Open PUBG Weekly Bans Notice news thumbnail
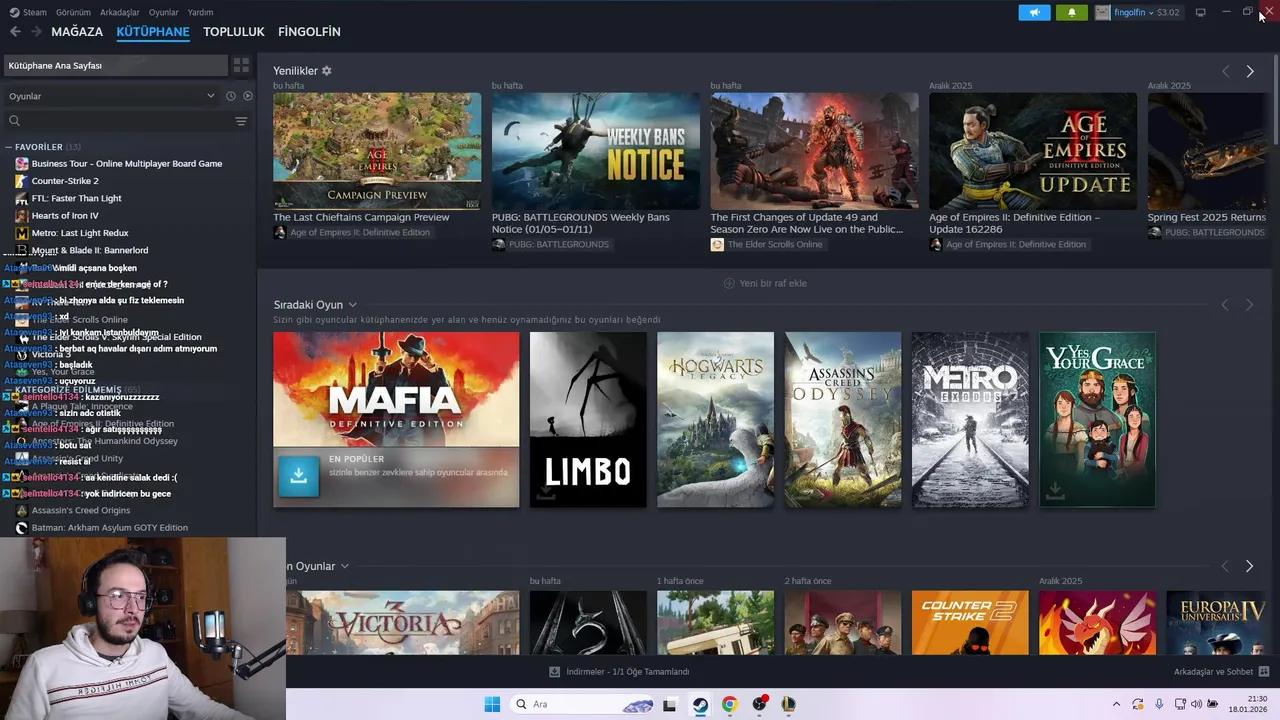 click(596, 151)
